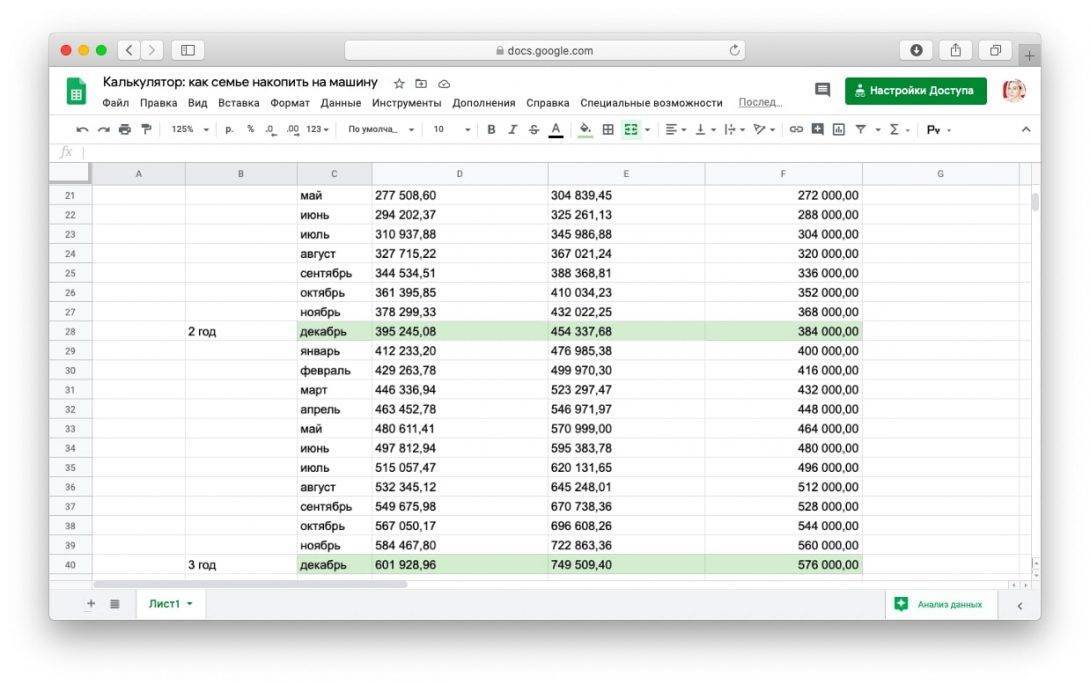Open the Данные menu
This screenshot has width=1090, height=685.
coord(341,103)
